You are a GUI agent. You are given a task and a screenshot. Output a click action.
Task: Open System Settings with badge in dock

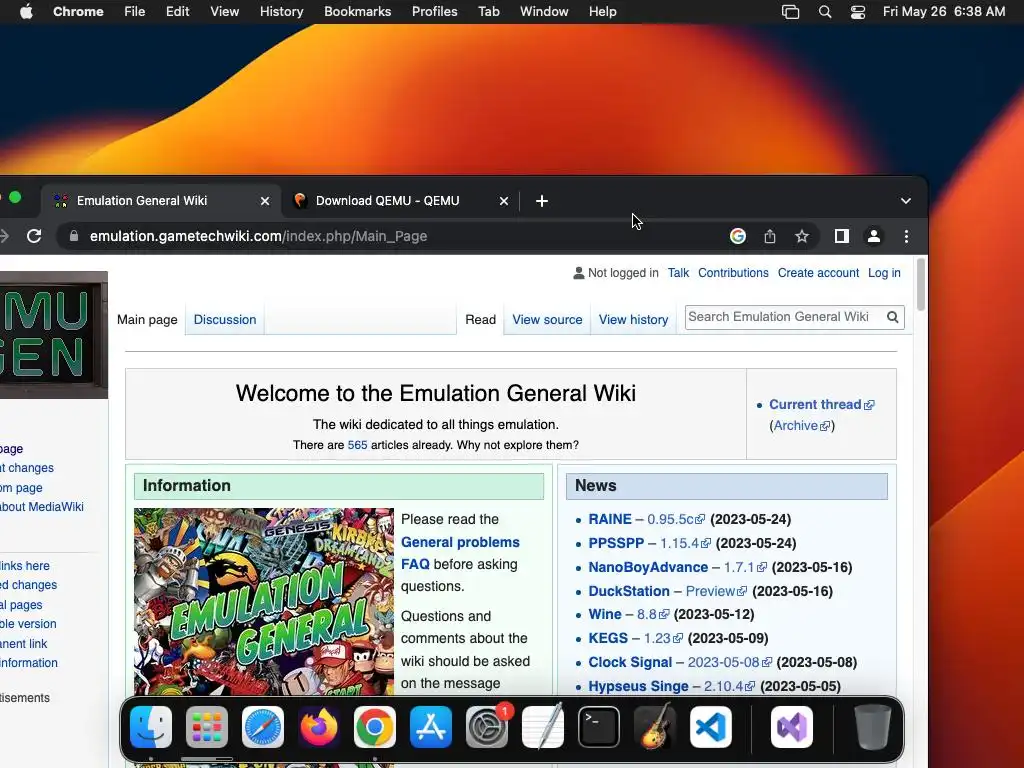tap(487, 727)
